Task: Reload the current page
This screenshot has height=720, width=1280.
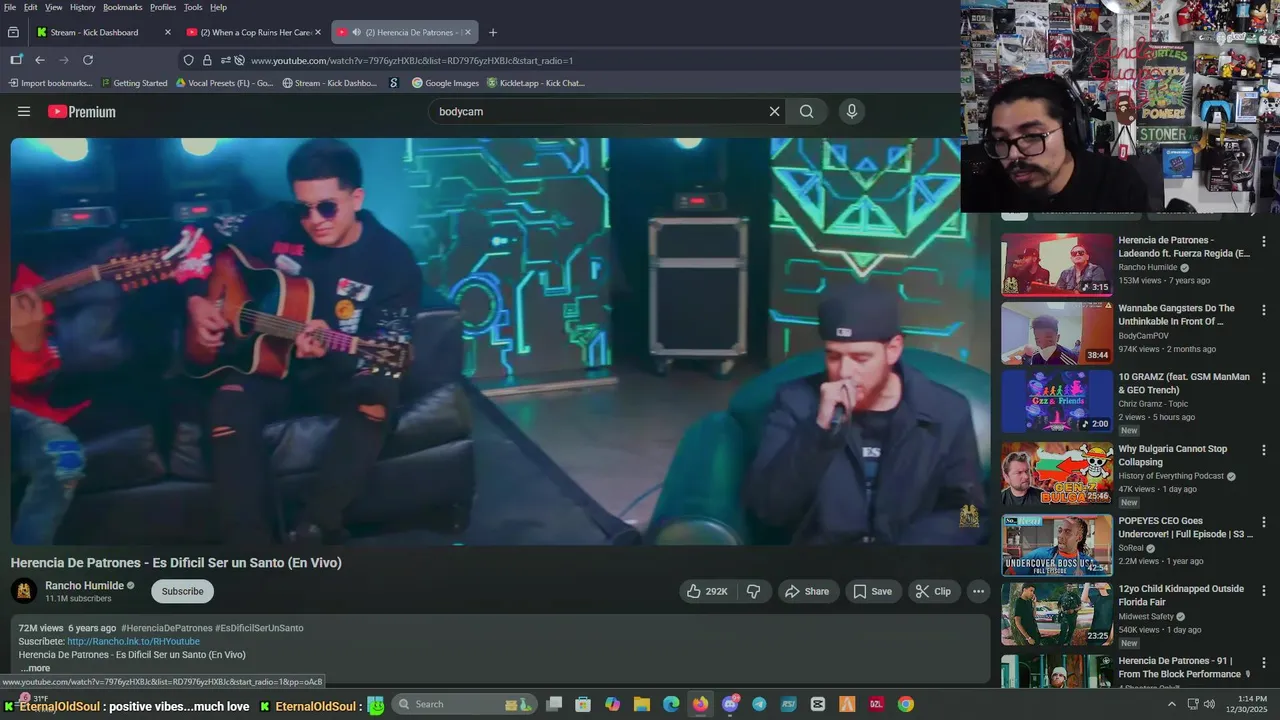Action: point(88,60)
